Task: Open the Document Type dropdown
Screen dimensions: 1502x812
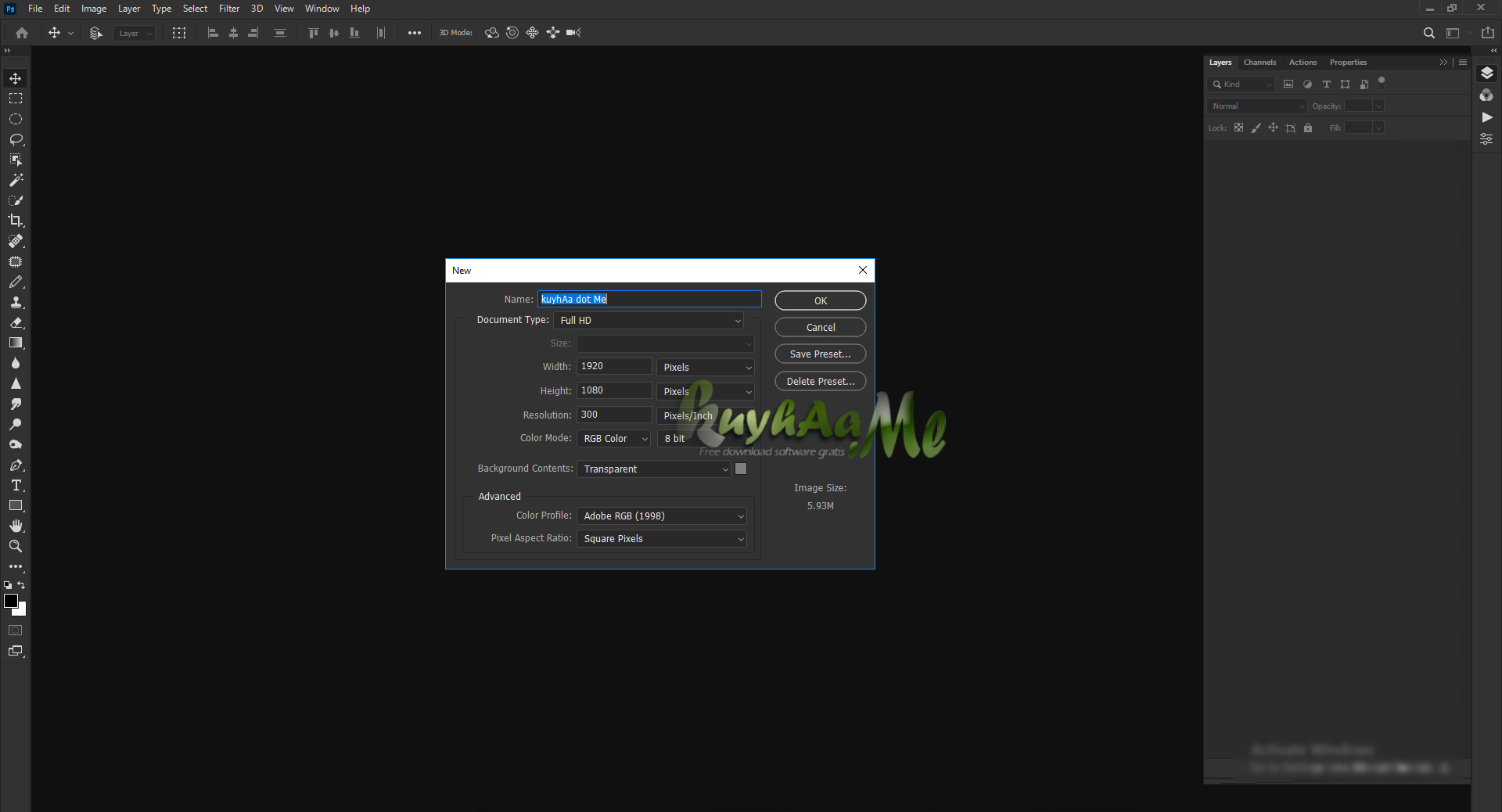Action: point(649,321)
